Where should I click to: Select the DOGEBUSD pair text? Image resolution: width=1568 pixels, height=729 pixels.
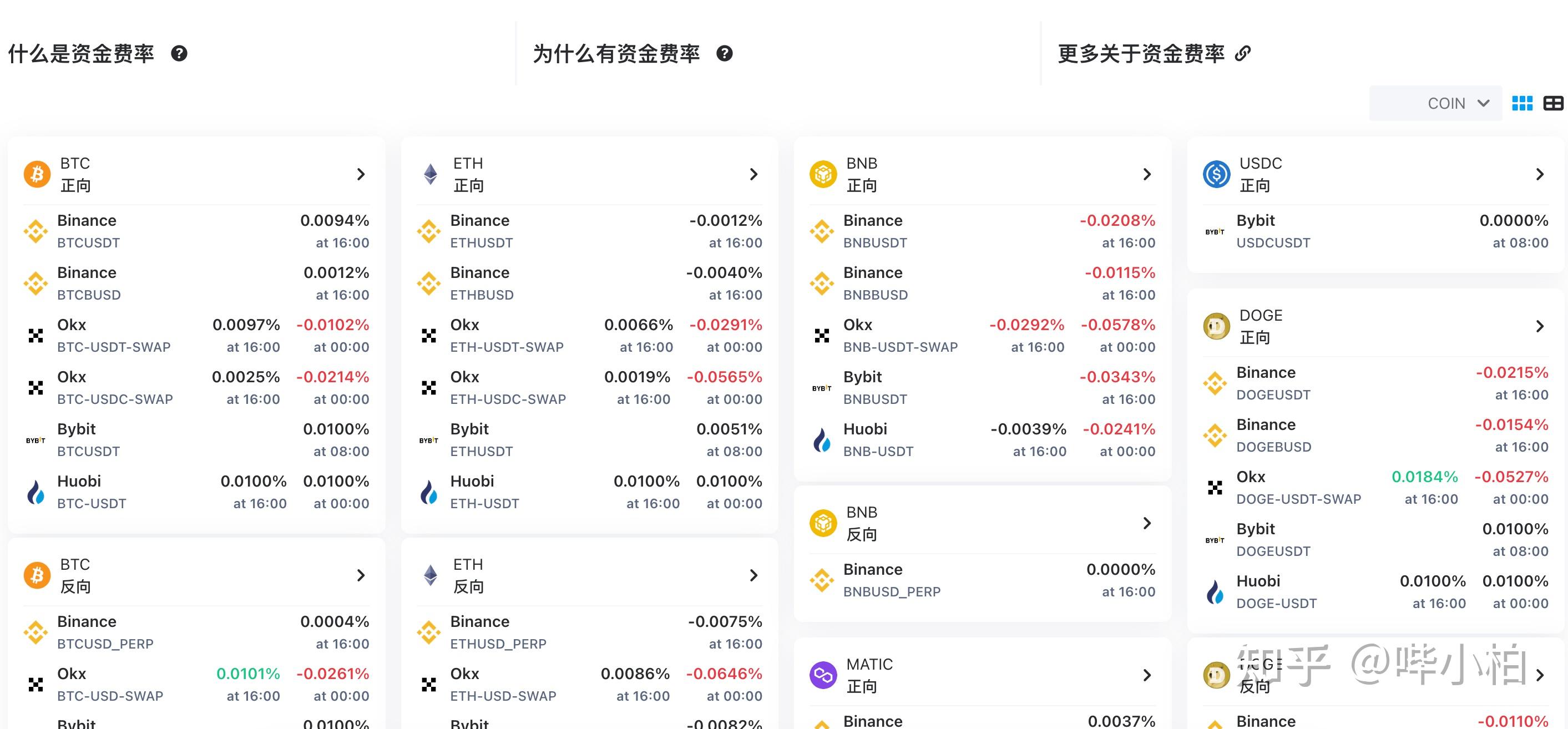pos(1274,447)
